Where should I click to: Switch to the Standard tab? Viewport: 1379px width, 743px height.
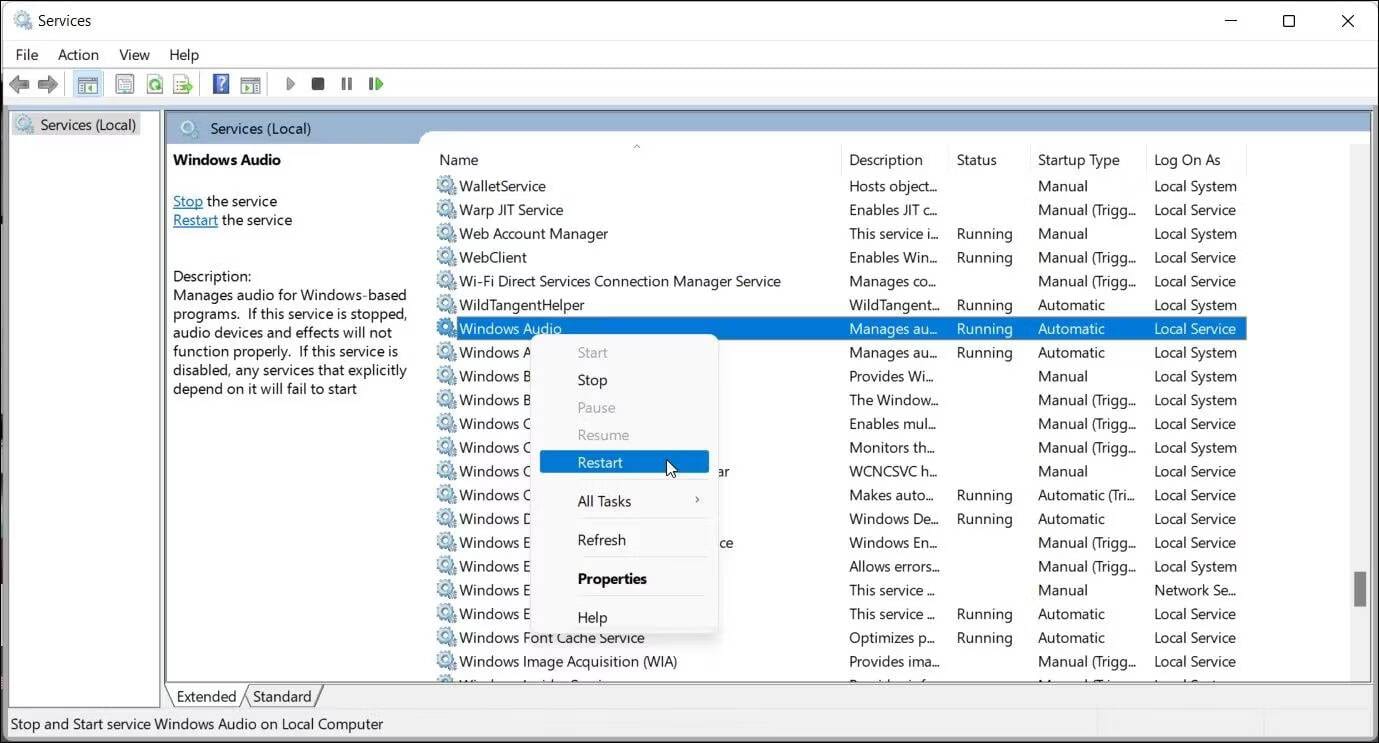tap(282, 696)
